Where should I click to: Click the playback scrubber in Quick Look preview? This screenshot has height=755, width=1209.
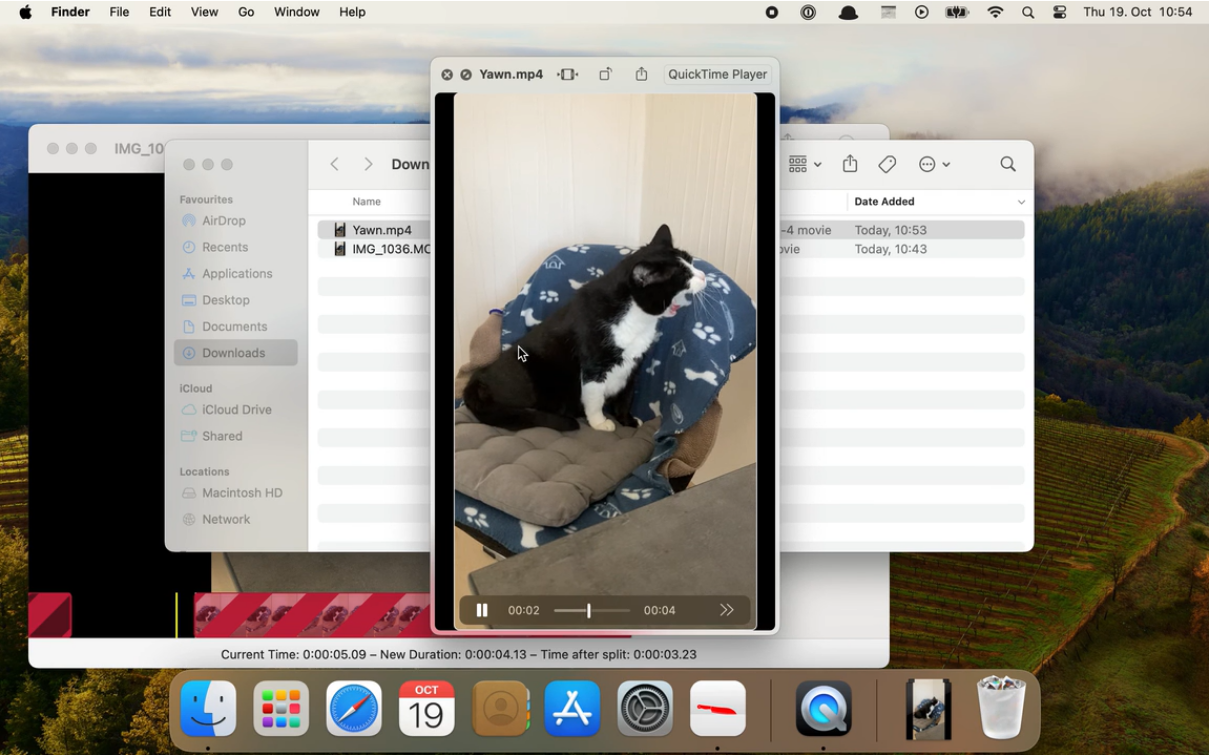point(592,610)
